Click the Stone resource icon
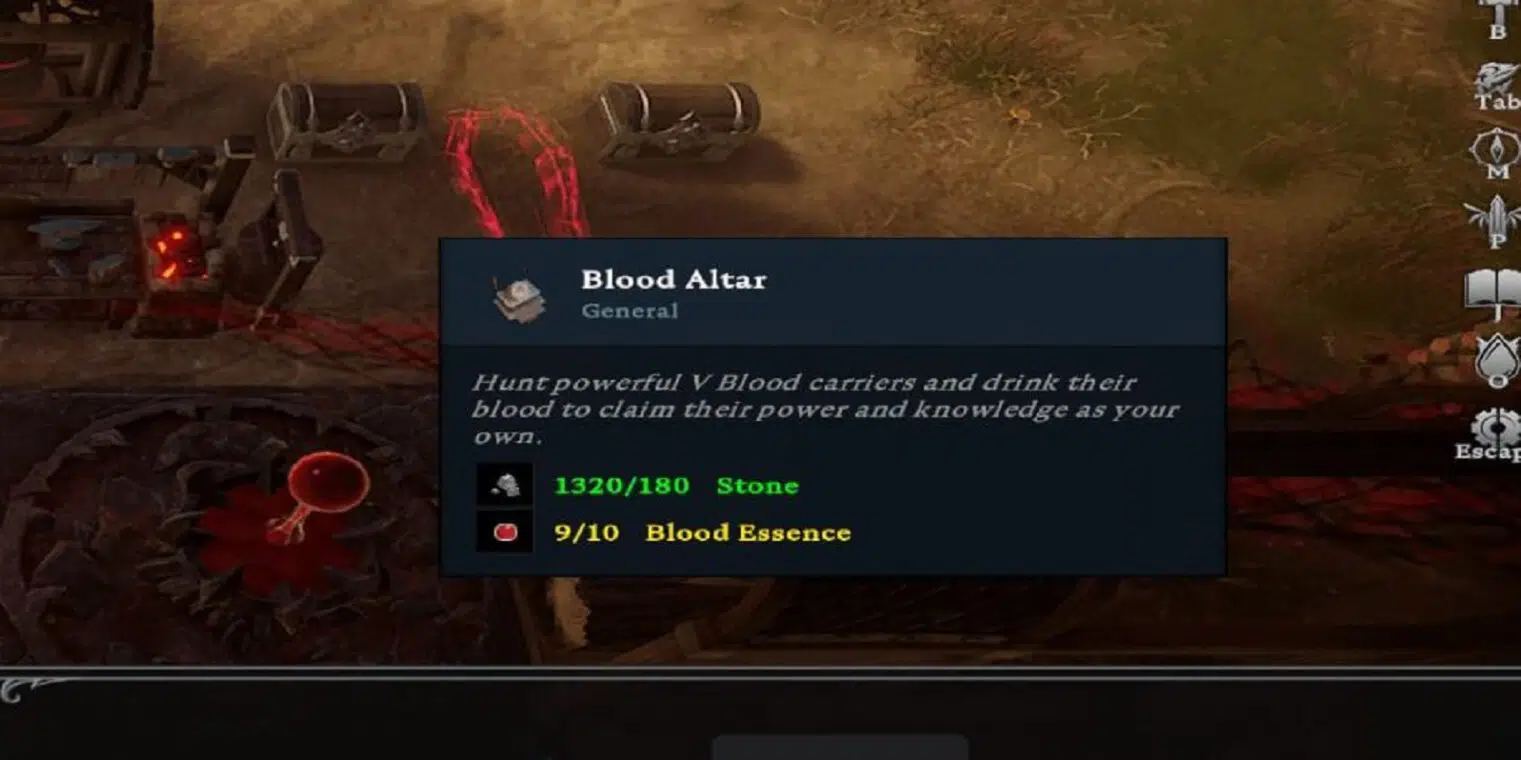 [x=504, y=485]
